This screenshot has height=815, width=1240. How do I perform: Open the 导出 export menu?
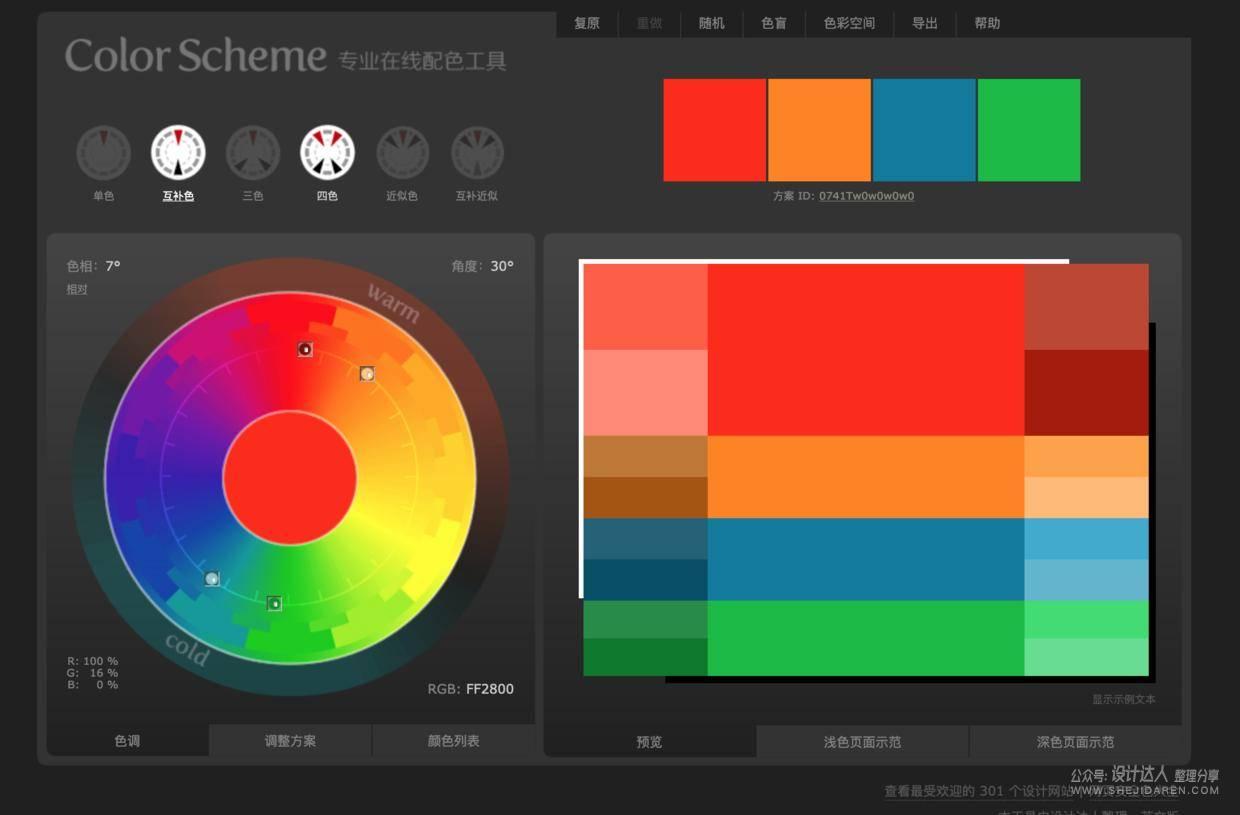click(x=925, y=23)
